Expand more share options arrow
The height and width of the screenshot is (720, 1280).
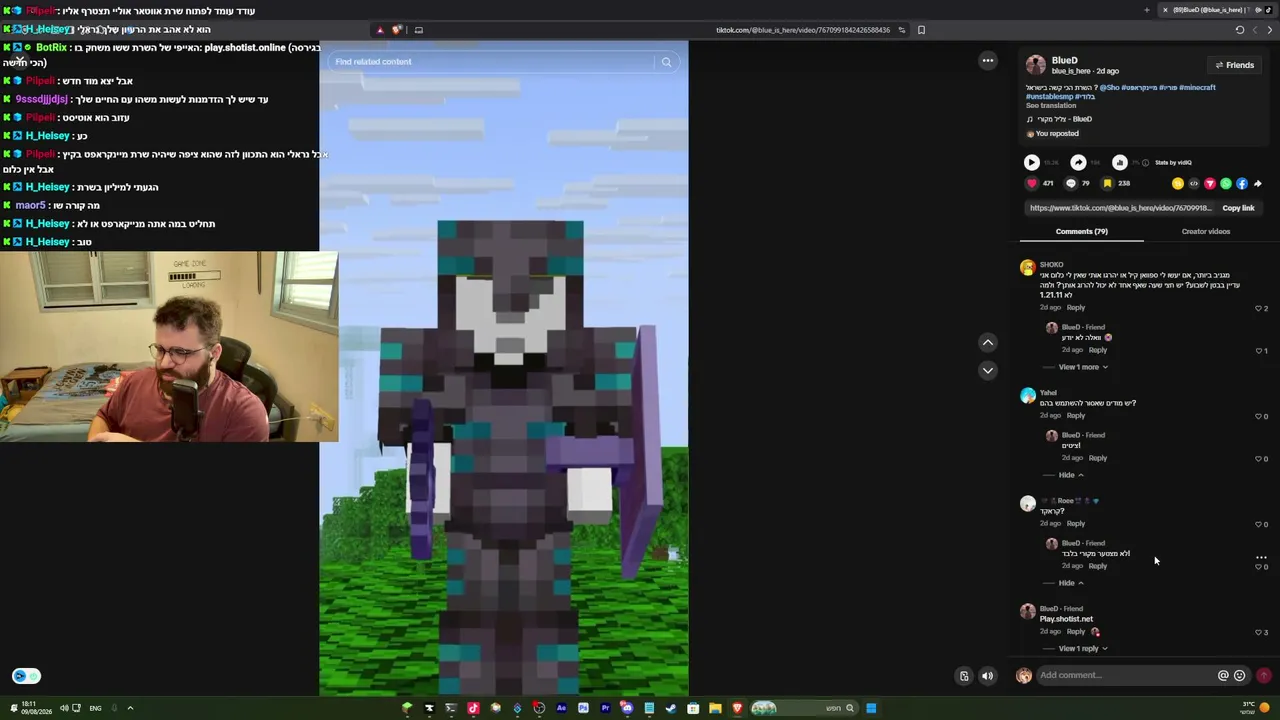coord(1258,184)
